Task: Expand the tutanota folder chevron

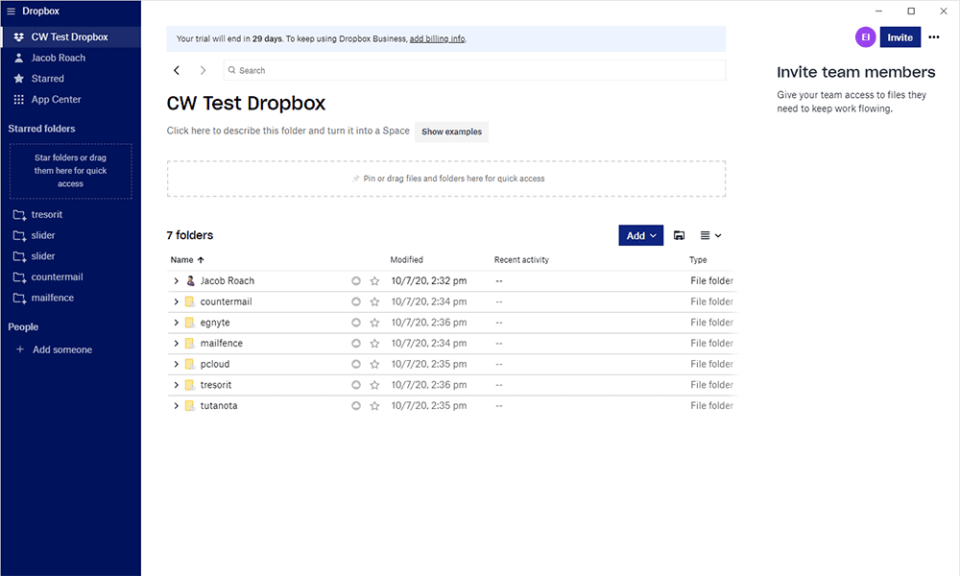Action: tap(176, 406)
